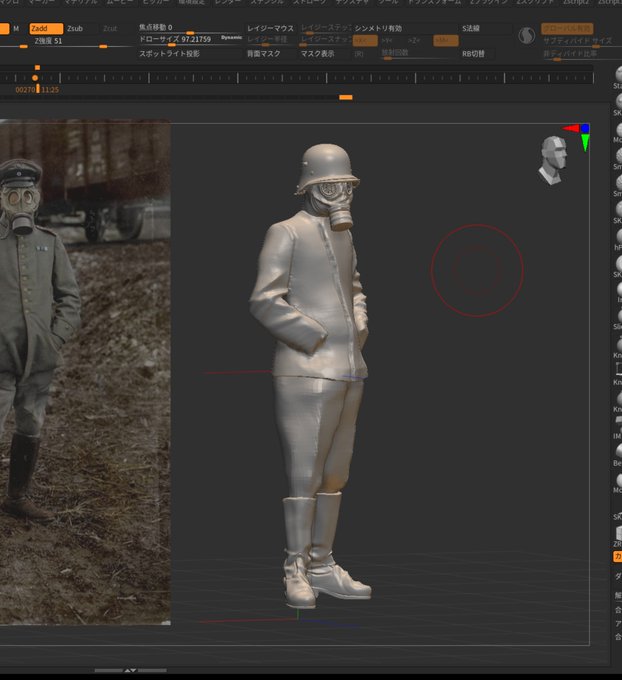Switch to Zsub mode
Image resolution: width=622 pixels, height=680 pixels.
(75, 29)
